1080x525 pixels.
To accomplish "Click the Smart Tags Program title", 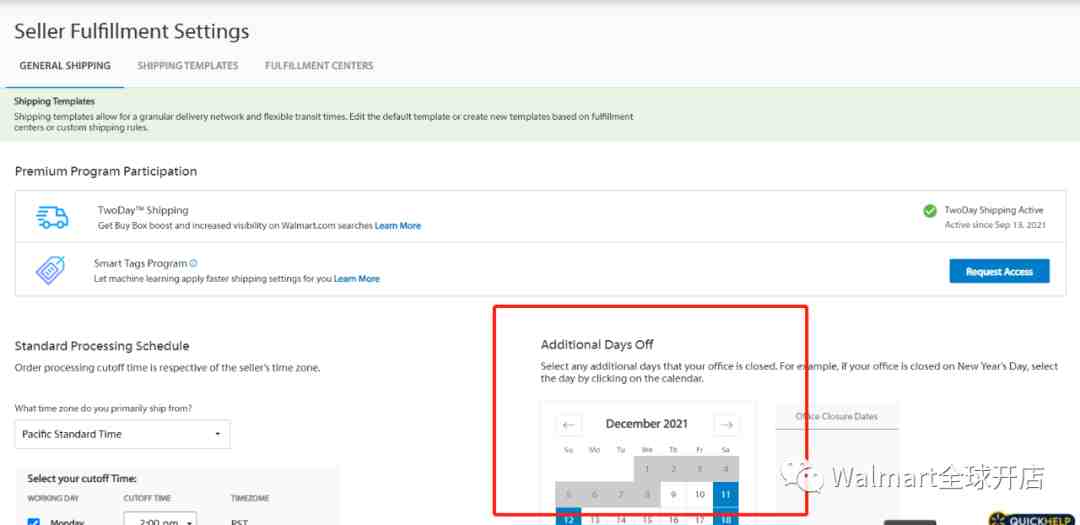I will 141,263.
